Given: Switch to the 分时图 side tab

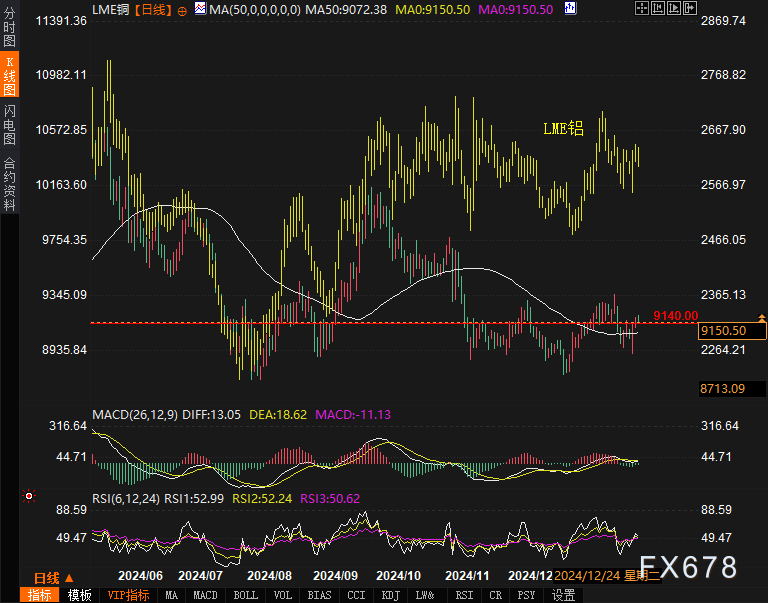Looking at the screenshot, I should coord(9,29).
